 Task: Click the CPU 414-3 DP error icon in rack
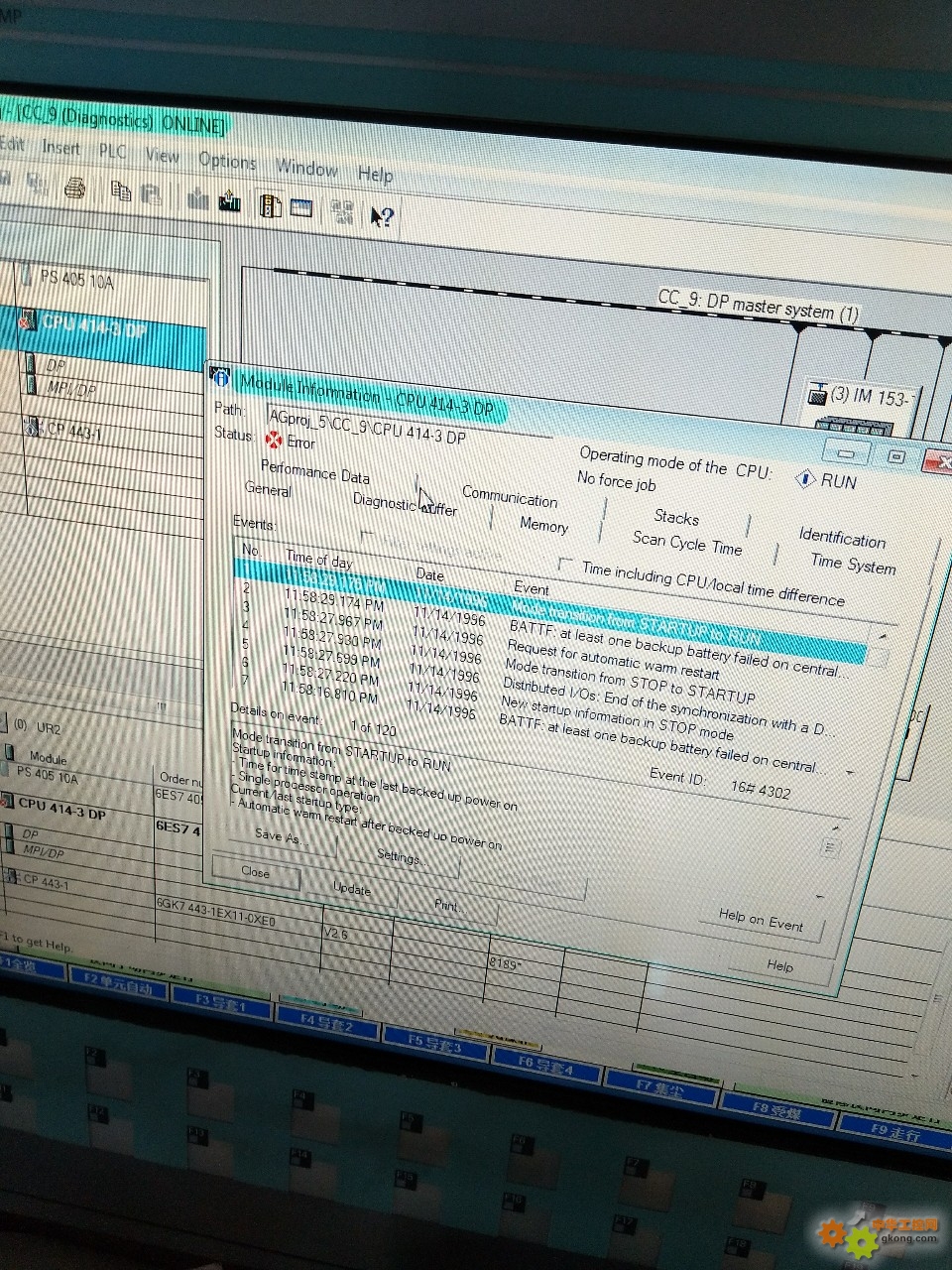29,319
